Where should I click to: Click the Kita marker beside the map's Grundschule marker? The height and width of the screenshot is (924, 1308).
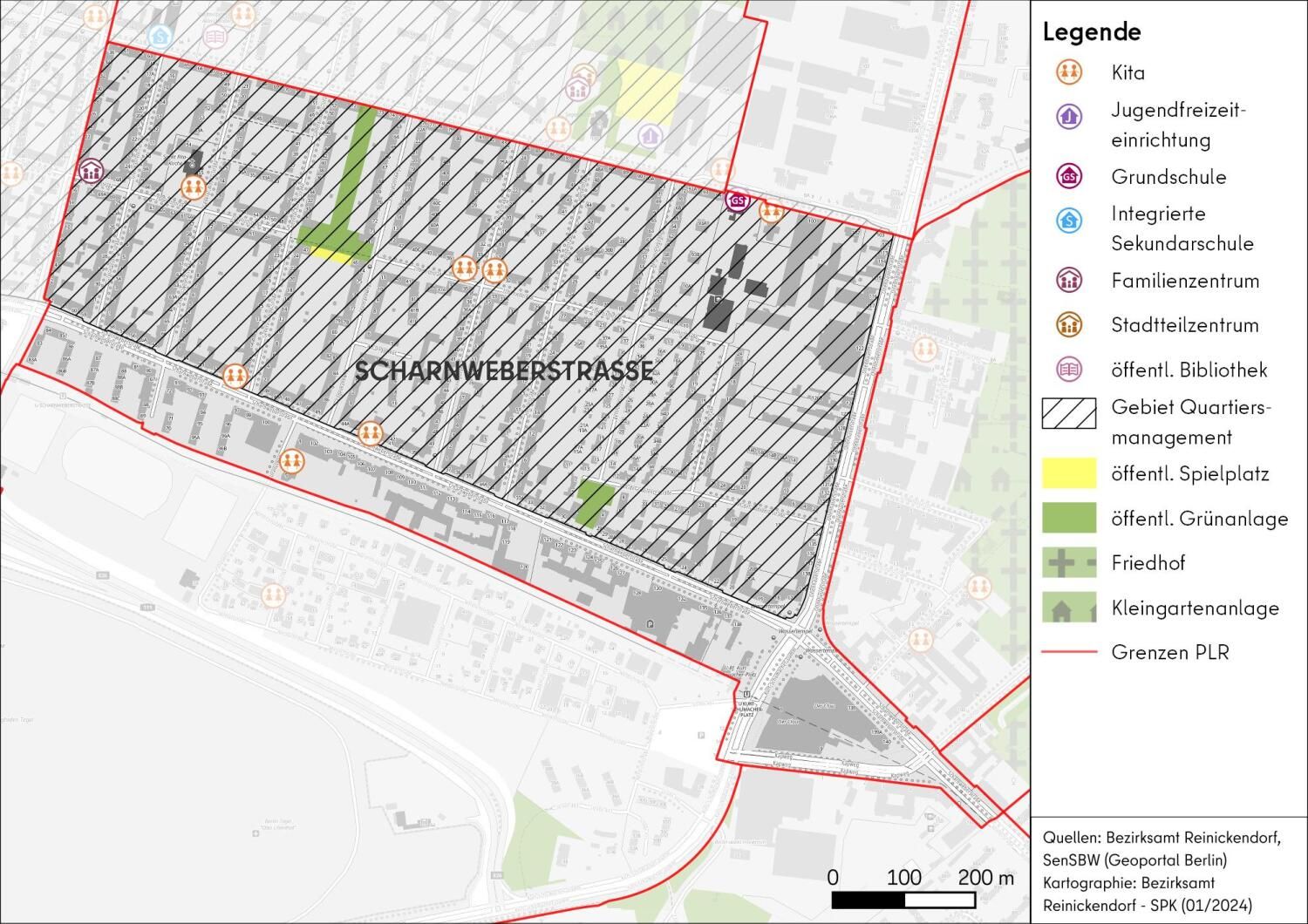[x=770, y=210]
